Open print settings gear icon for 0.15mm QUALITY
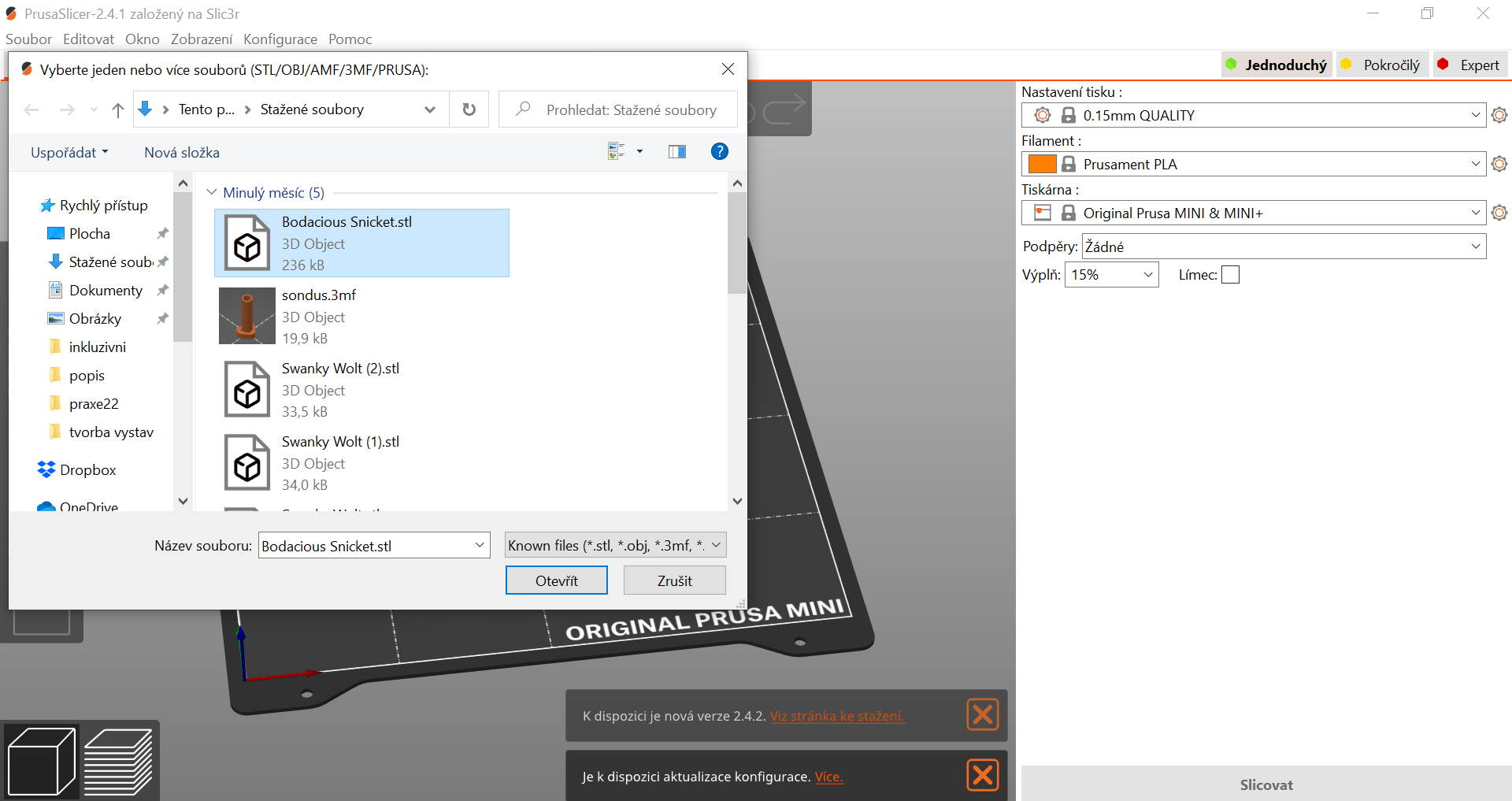Screen dimensions: 1512x801 point(1499,115)
